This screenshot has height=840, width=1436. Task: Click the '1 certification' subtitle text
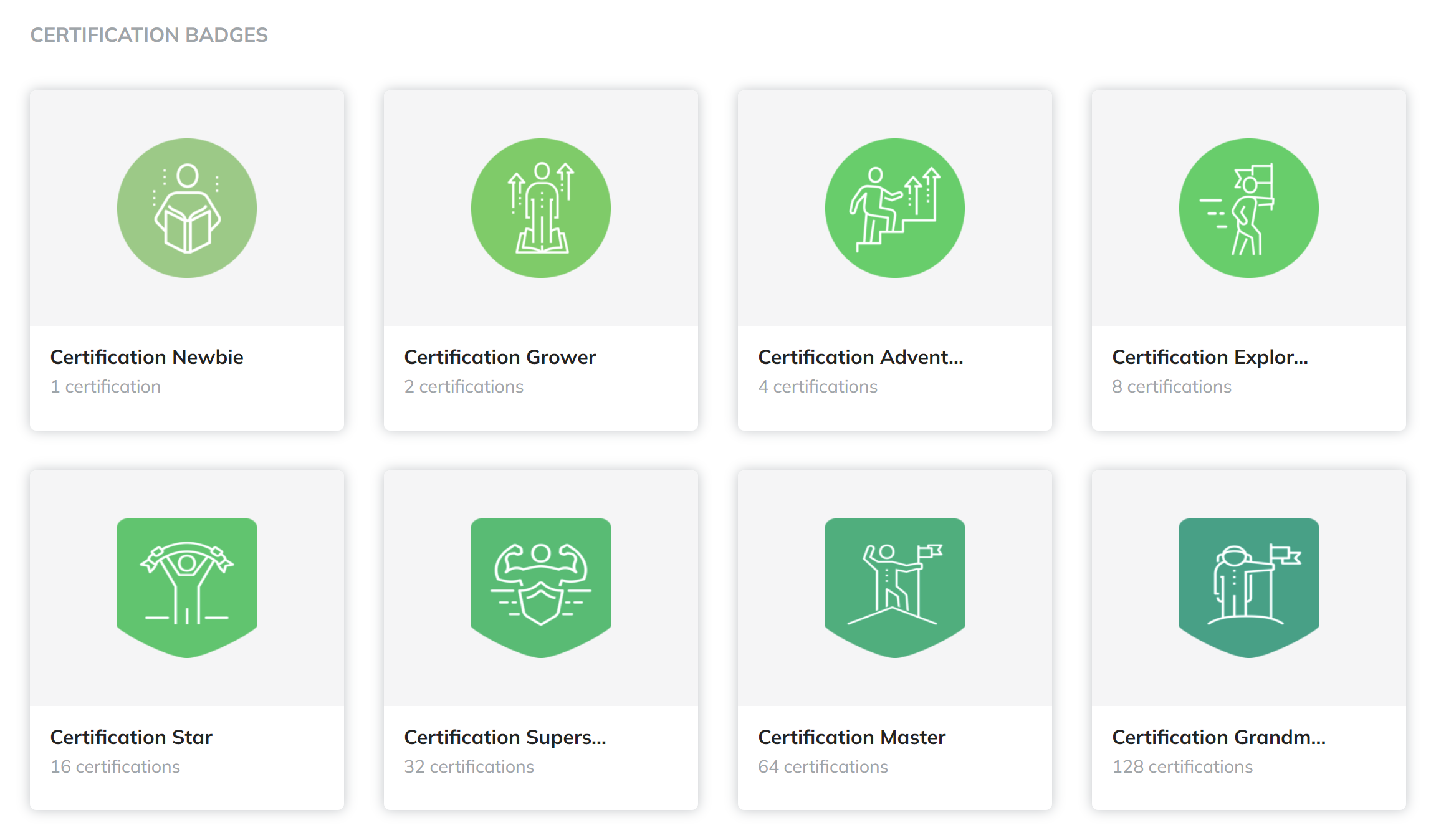(x=105, y=386)
